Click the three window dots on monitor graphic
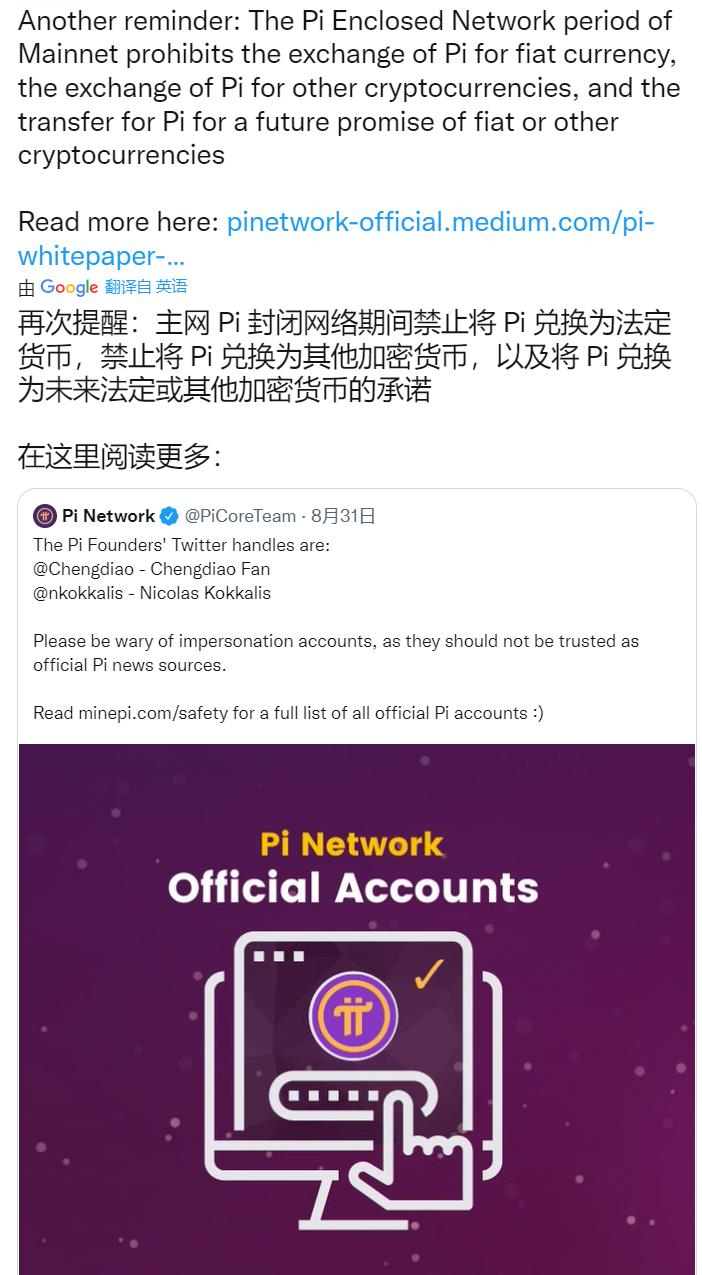The height and width of the screenshot is (1275, 702). (x=278, y=956)
